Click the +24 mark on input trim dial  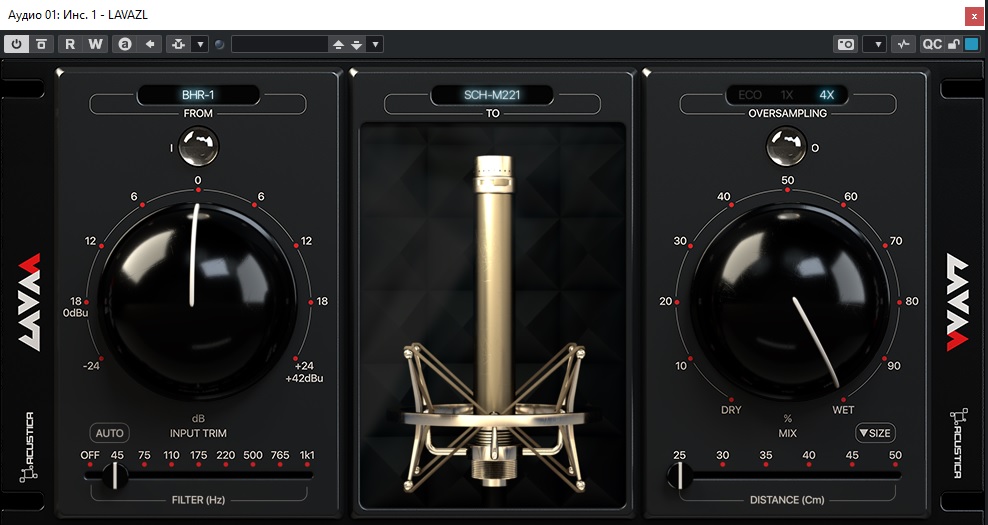point(304,366)
